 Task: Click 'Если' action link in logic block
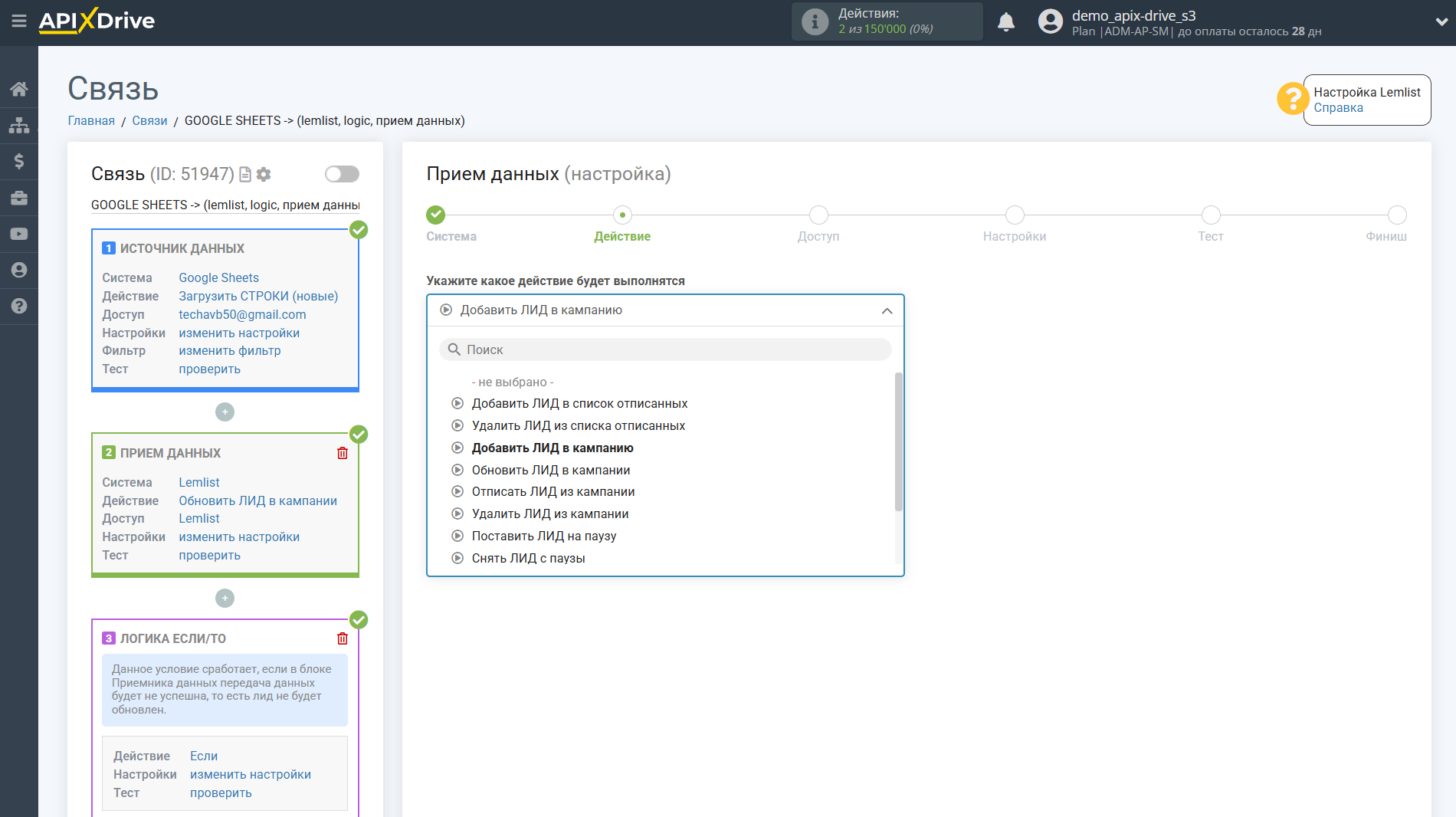(204, 756)
